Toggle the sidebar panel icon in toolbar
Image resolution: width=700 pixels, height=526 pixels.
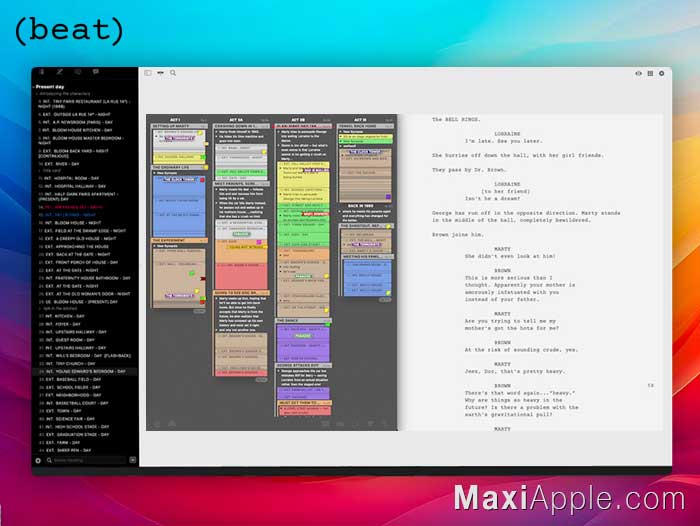(148, 73)
